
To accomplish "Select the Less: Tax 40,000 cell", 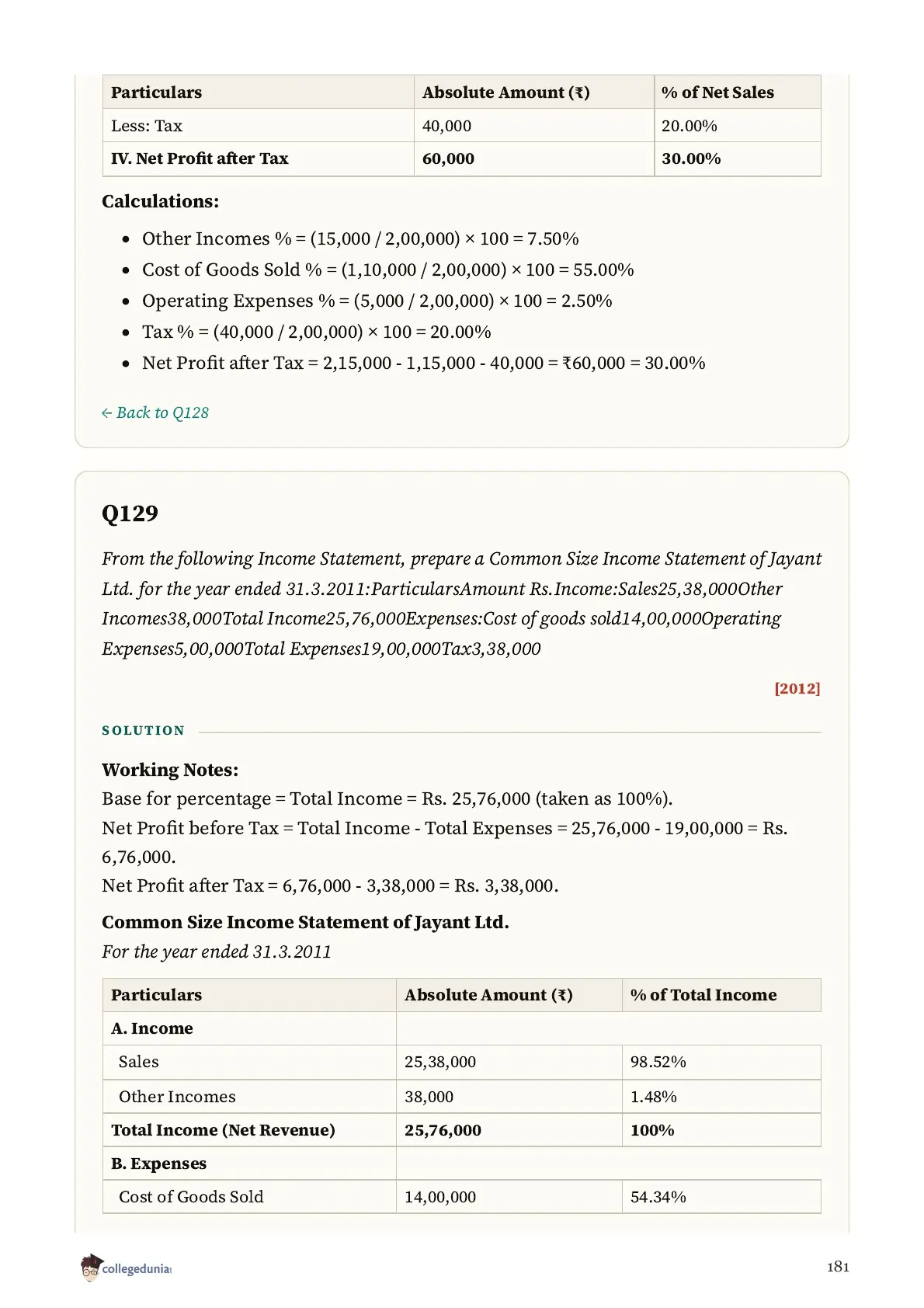I will 533,126.
